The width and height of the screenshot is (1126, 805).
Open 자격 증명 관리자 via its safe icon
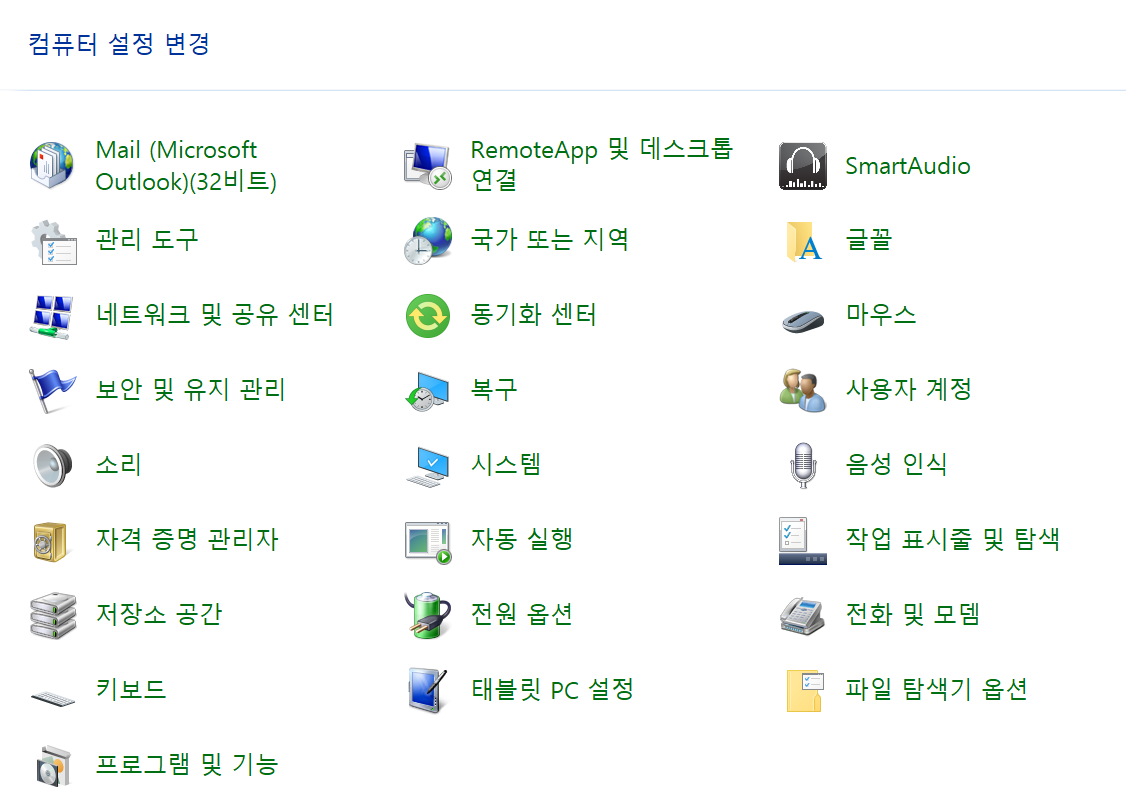point(52,539)
